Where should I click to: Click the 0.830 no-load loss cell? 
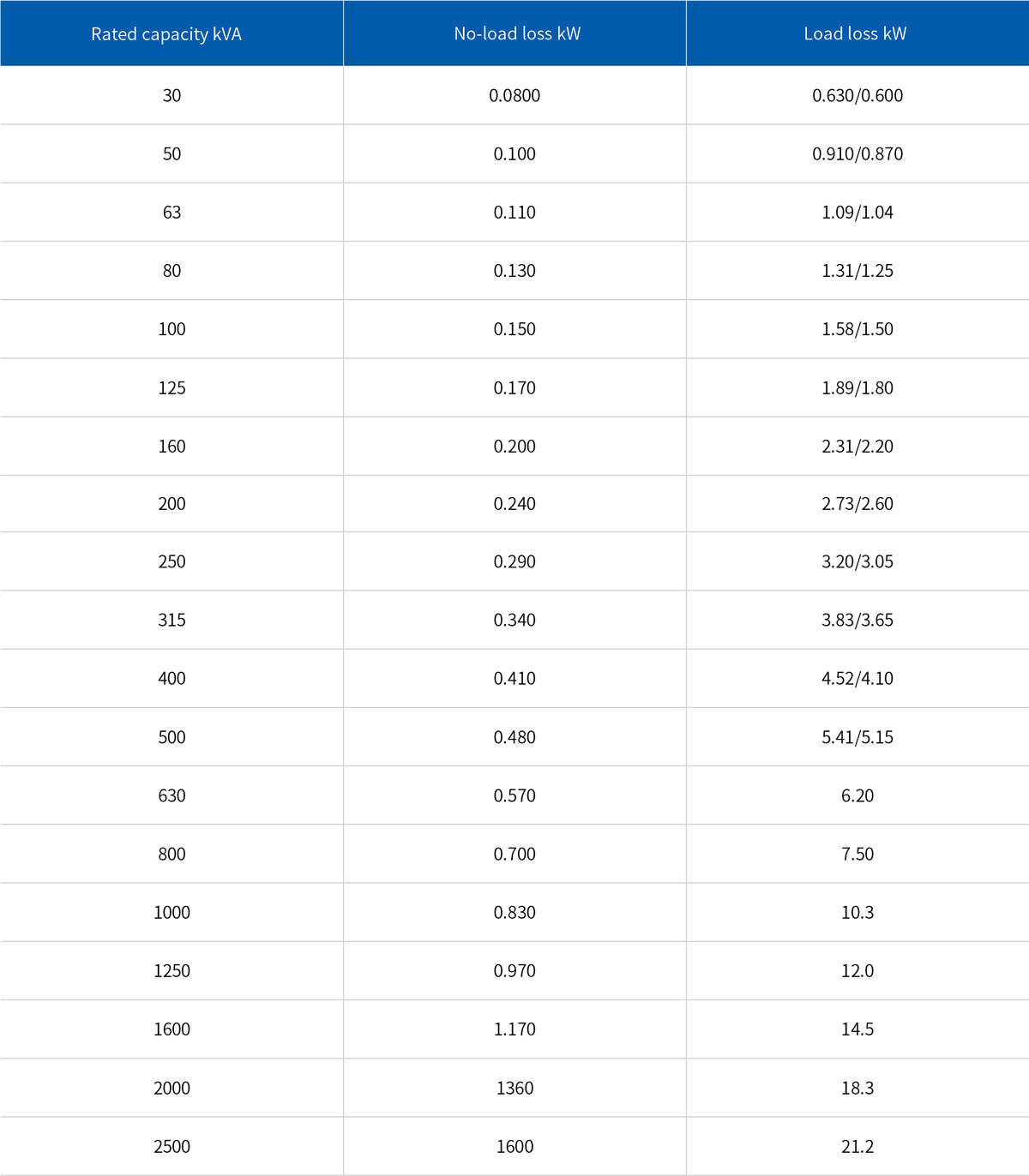(x=514, y=913)
